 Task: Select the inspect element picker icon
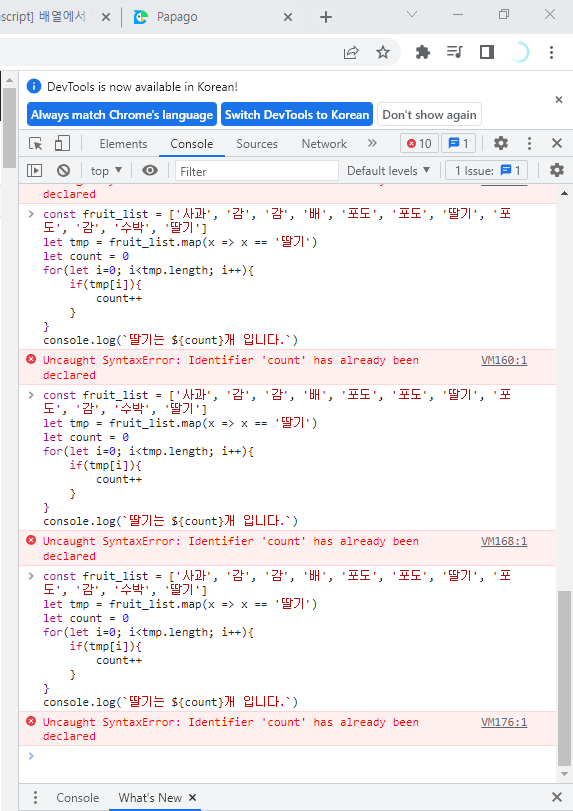(36, 143)
